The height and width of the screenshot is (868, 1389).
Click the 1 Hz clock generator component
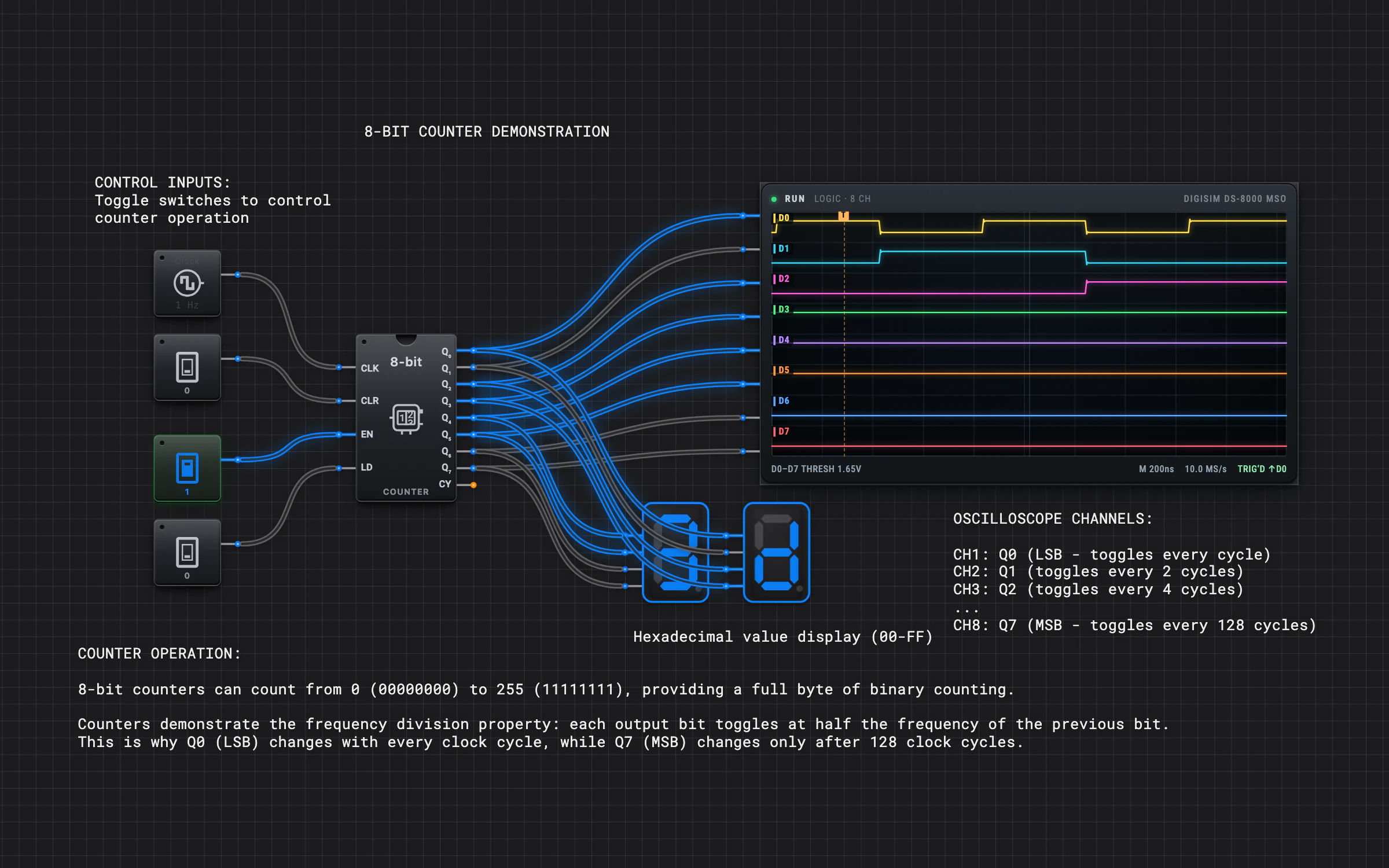tap(187, 283)
